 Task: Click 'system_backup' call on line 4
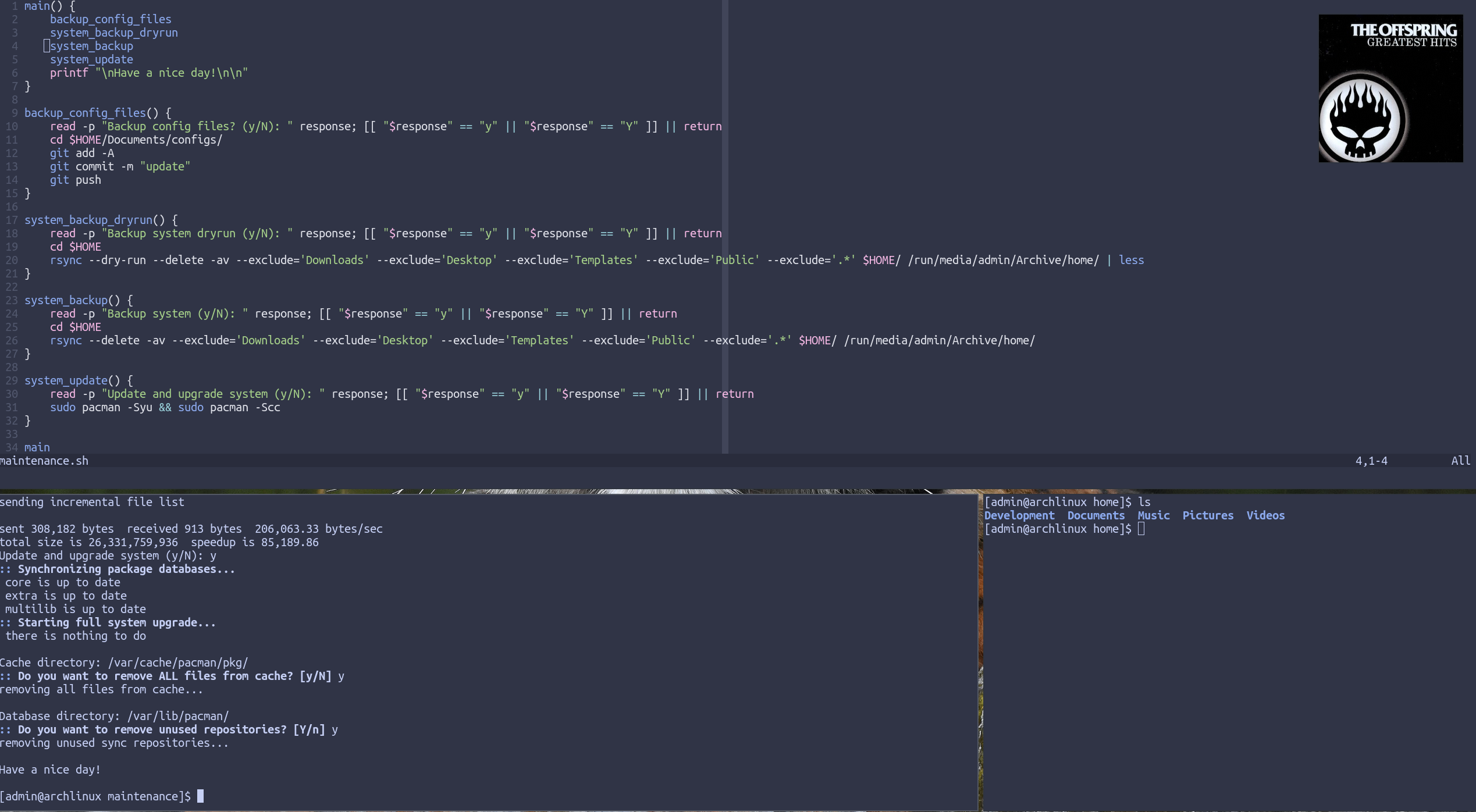click(x=91, y=46)
